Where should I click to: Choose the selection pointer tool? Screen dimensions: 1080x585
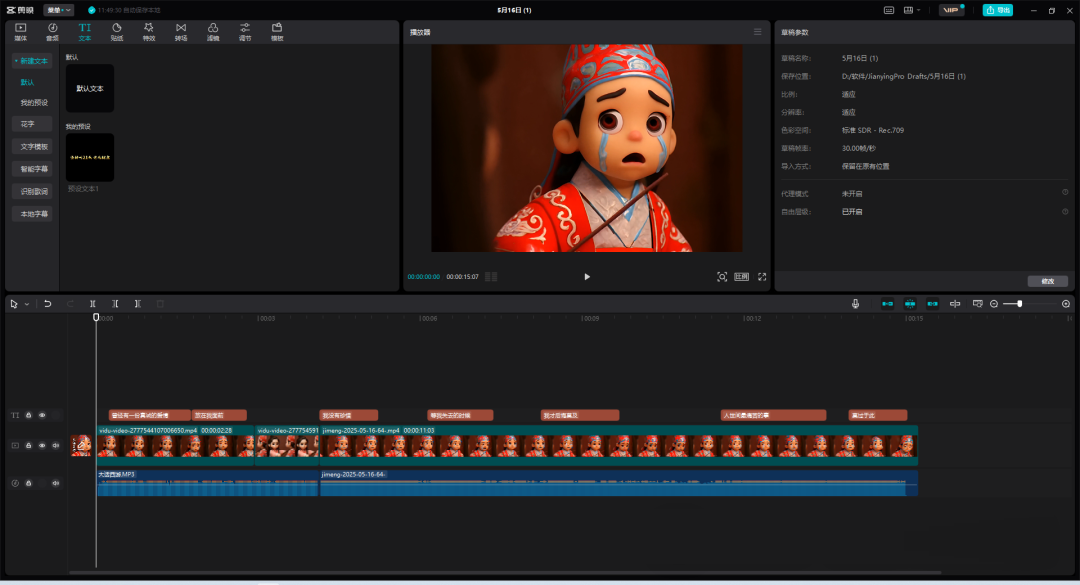[x=14, y=304]
